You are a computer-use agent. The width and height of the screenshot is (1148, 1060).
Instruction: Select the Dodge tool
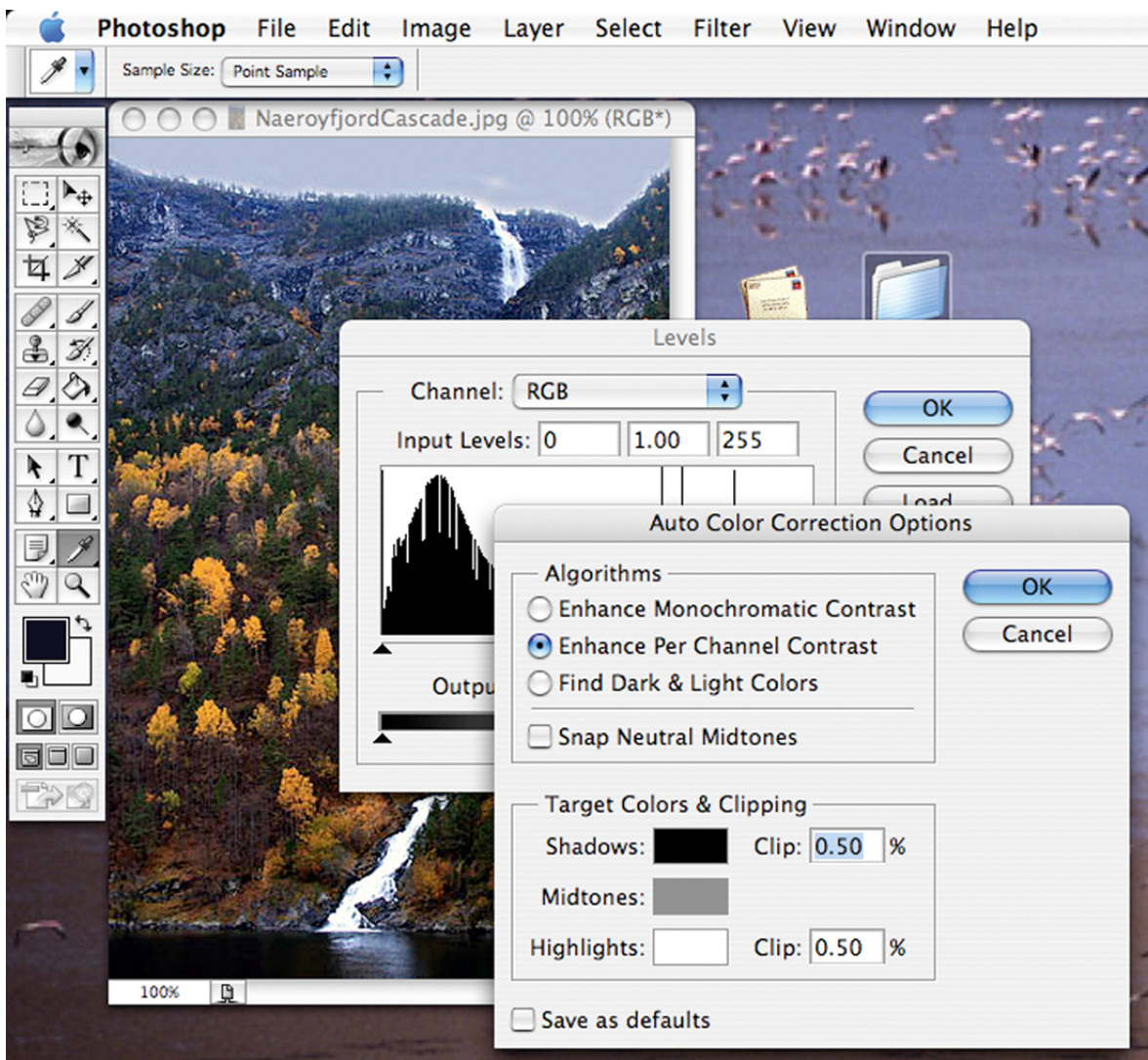[x=77, y=424]
